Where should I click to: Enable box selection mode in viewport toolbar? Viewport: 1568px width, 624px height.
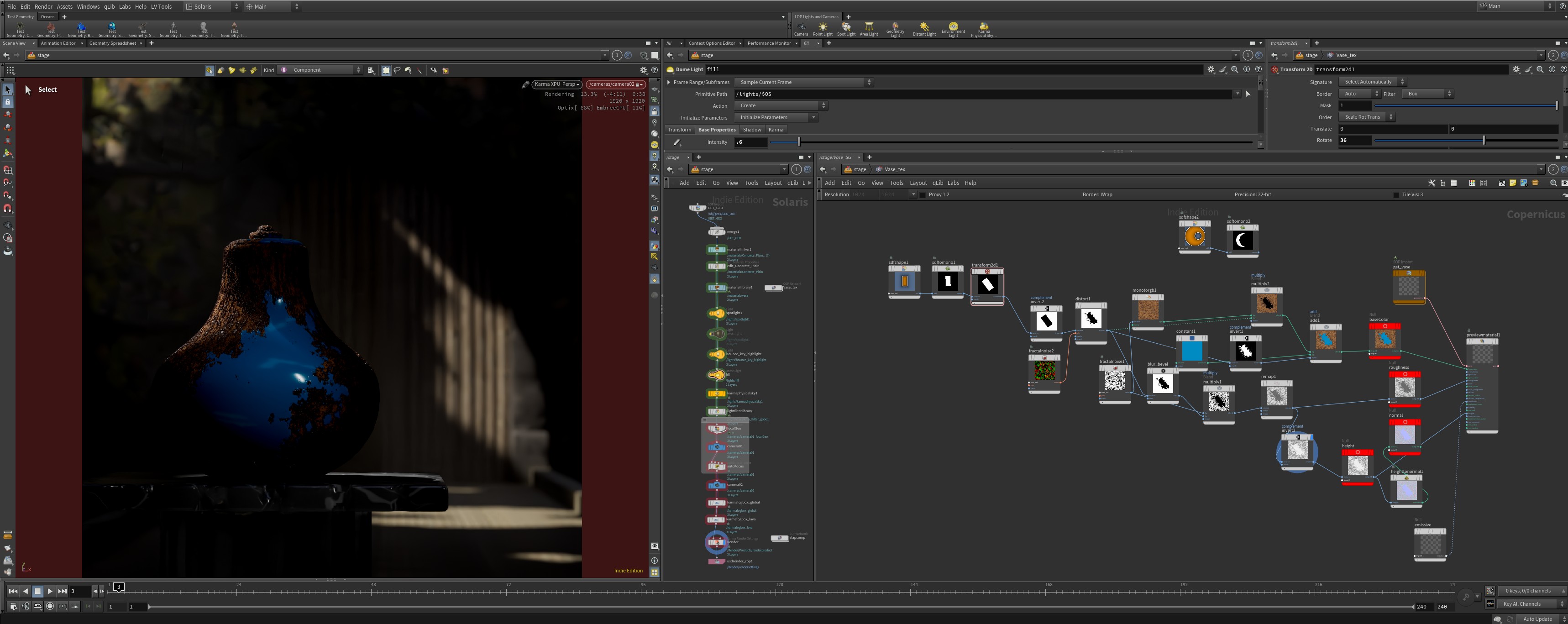click(x=386, y=71)
